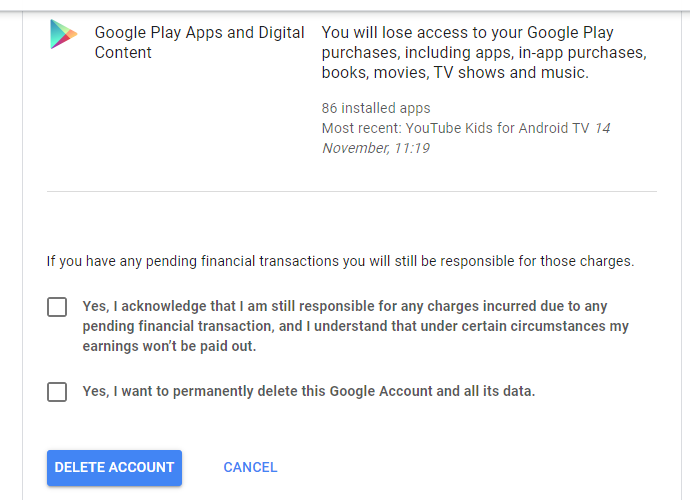Click the Google Play triangle logo icon
The width and height of the screenshot is (690, 500).
tap(63, 34)
